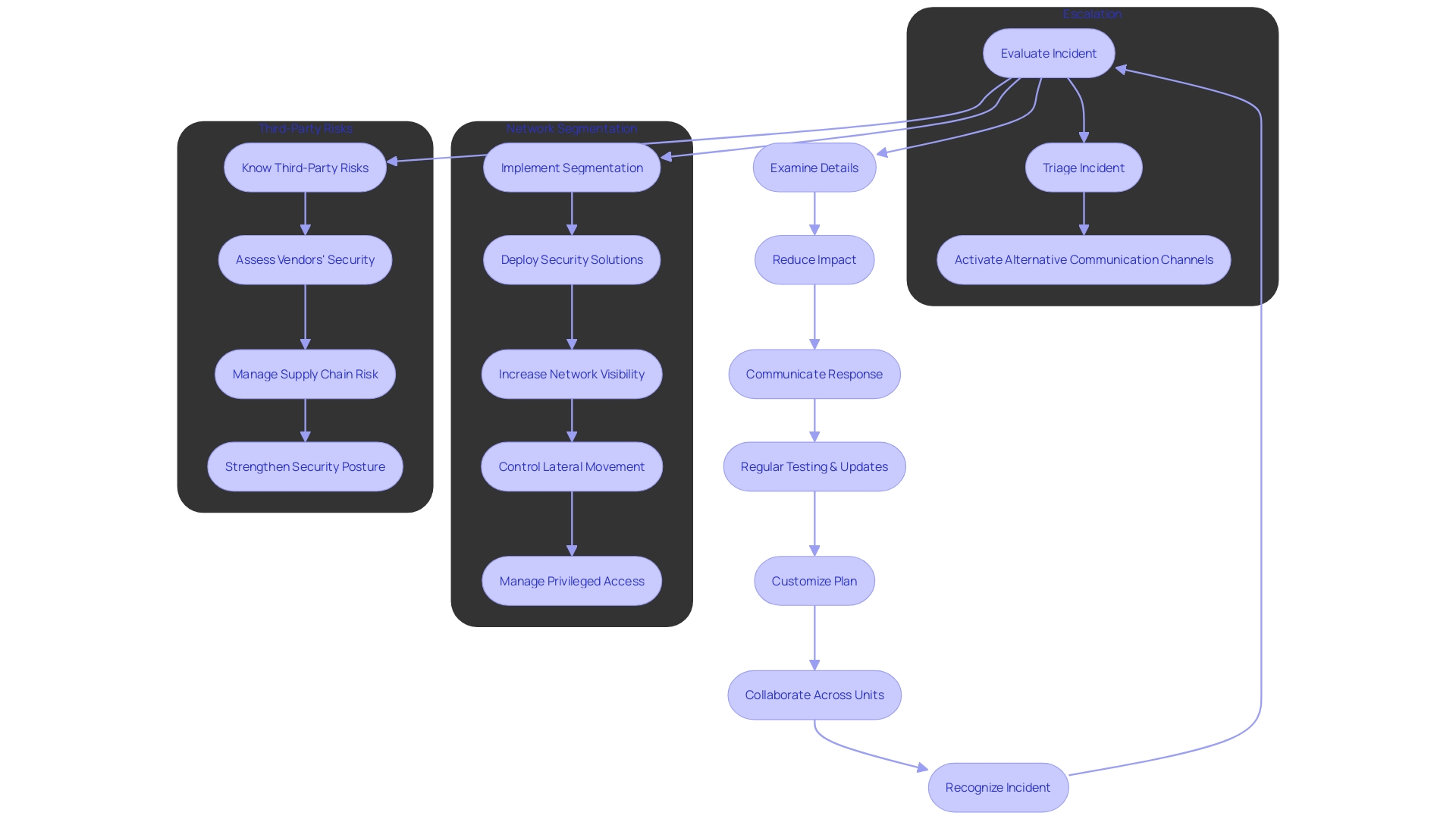The width and height of the screenshot is (1456, 819).
Task: Select the Manage Privileged Access node
Action: pyautogui.click(x=572, y=580)
